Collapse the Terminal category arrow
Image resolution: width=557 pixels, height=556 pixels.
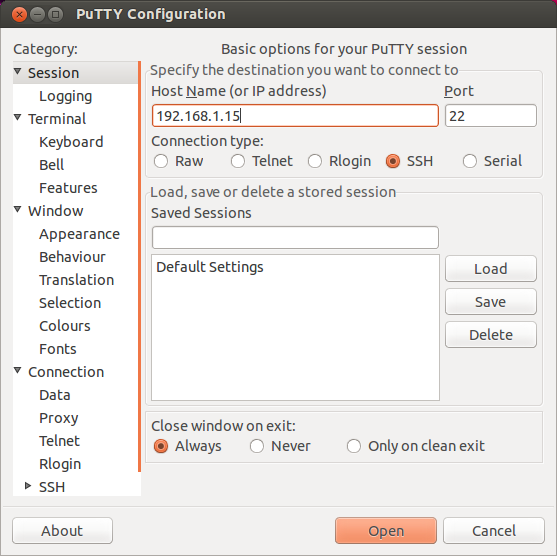(x=18, y=117)
